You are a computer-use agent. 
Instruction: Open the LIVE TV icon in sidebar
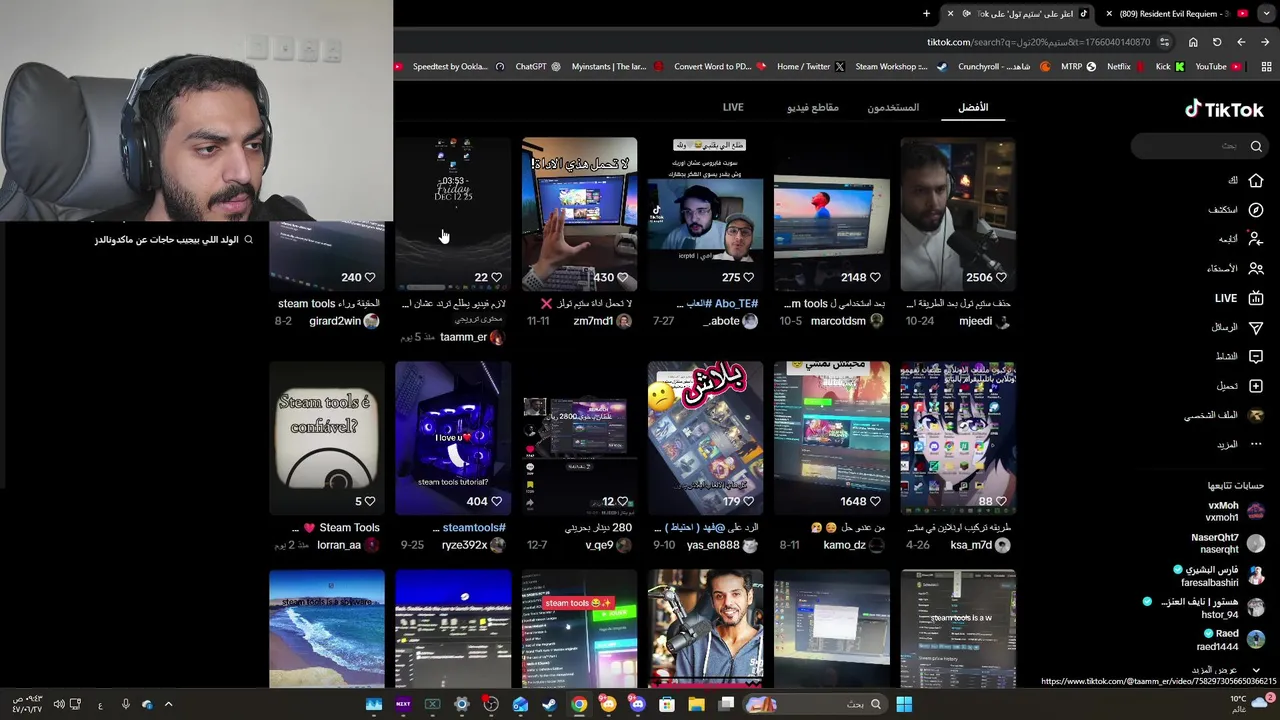tap(1256, 298)
